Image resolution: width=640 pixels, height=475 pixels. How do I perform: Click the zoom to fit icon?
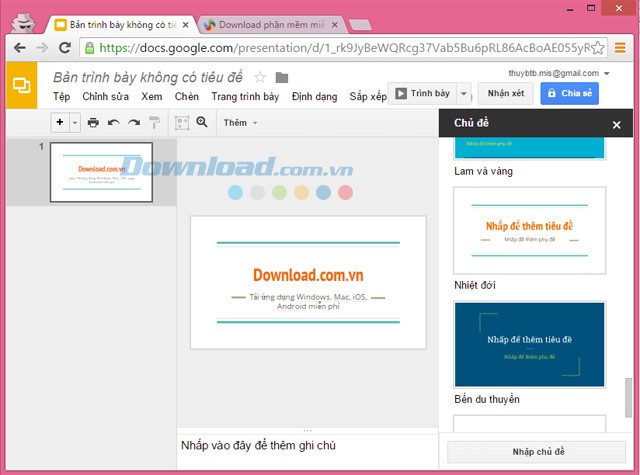(182, 122)
